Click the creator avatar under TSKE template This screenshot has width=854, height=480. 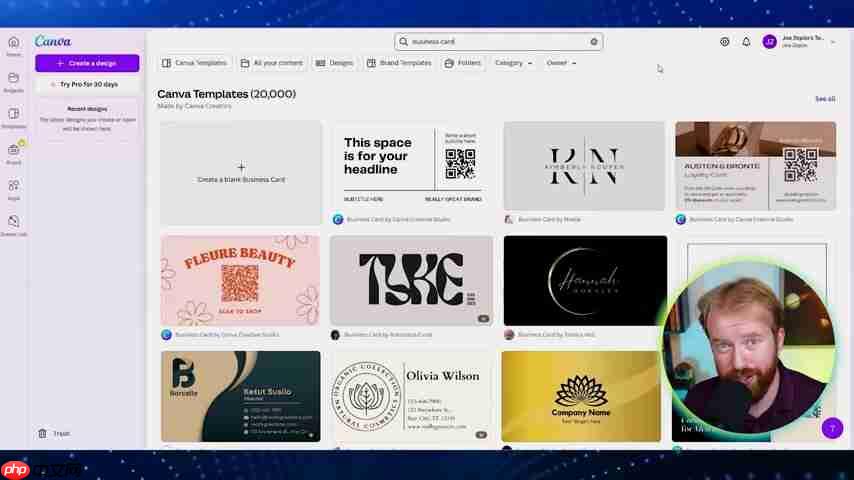pyautogui.click(x=335, y=335)
